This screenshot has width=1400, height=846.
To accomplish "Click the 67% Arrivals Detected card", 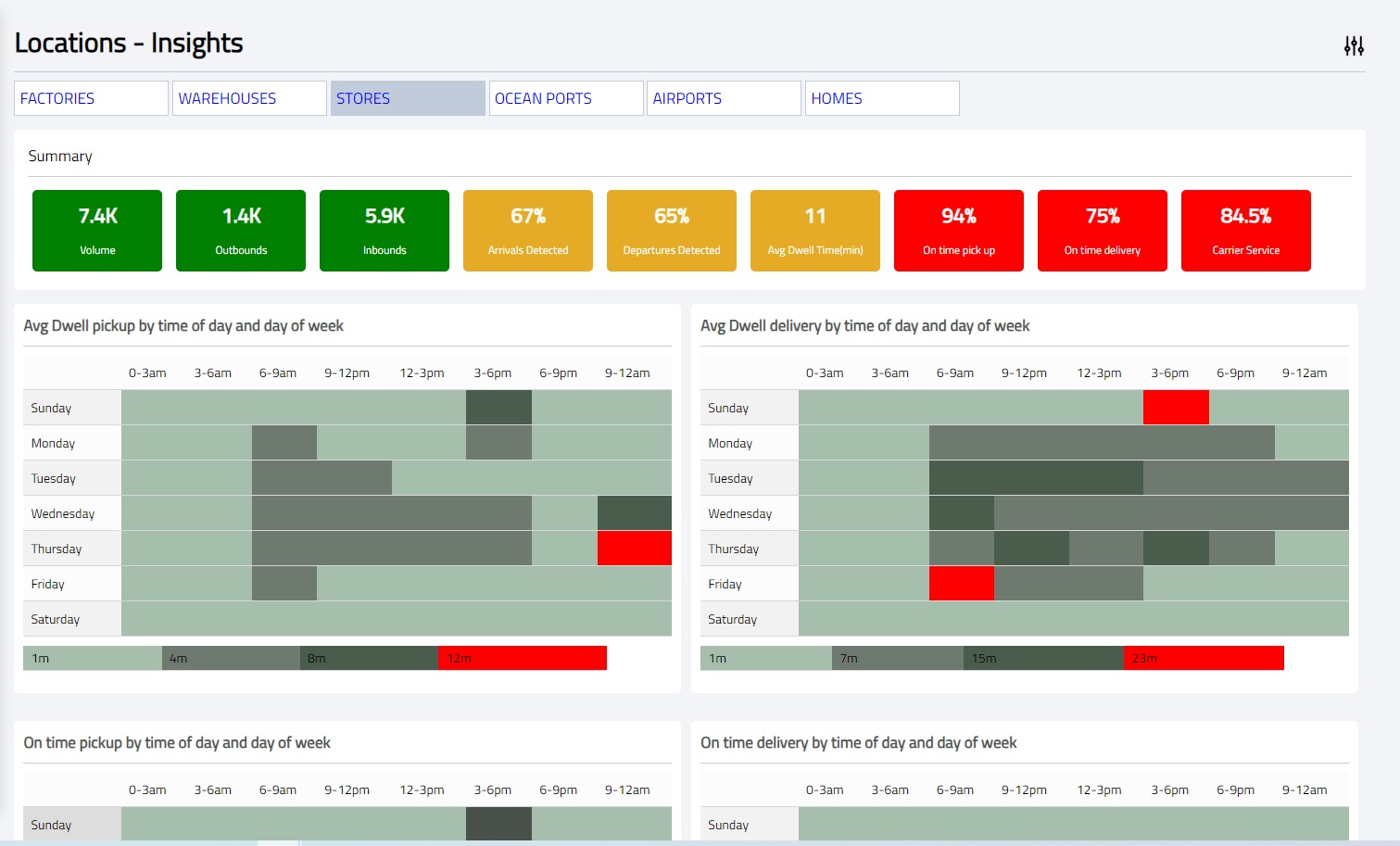I will click(x=528, y=231).
